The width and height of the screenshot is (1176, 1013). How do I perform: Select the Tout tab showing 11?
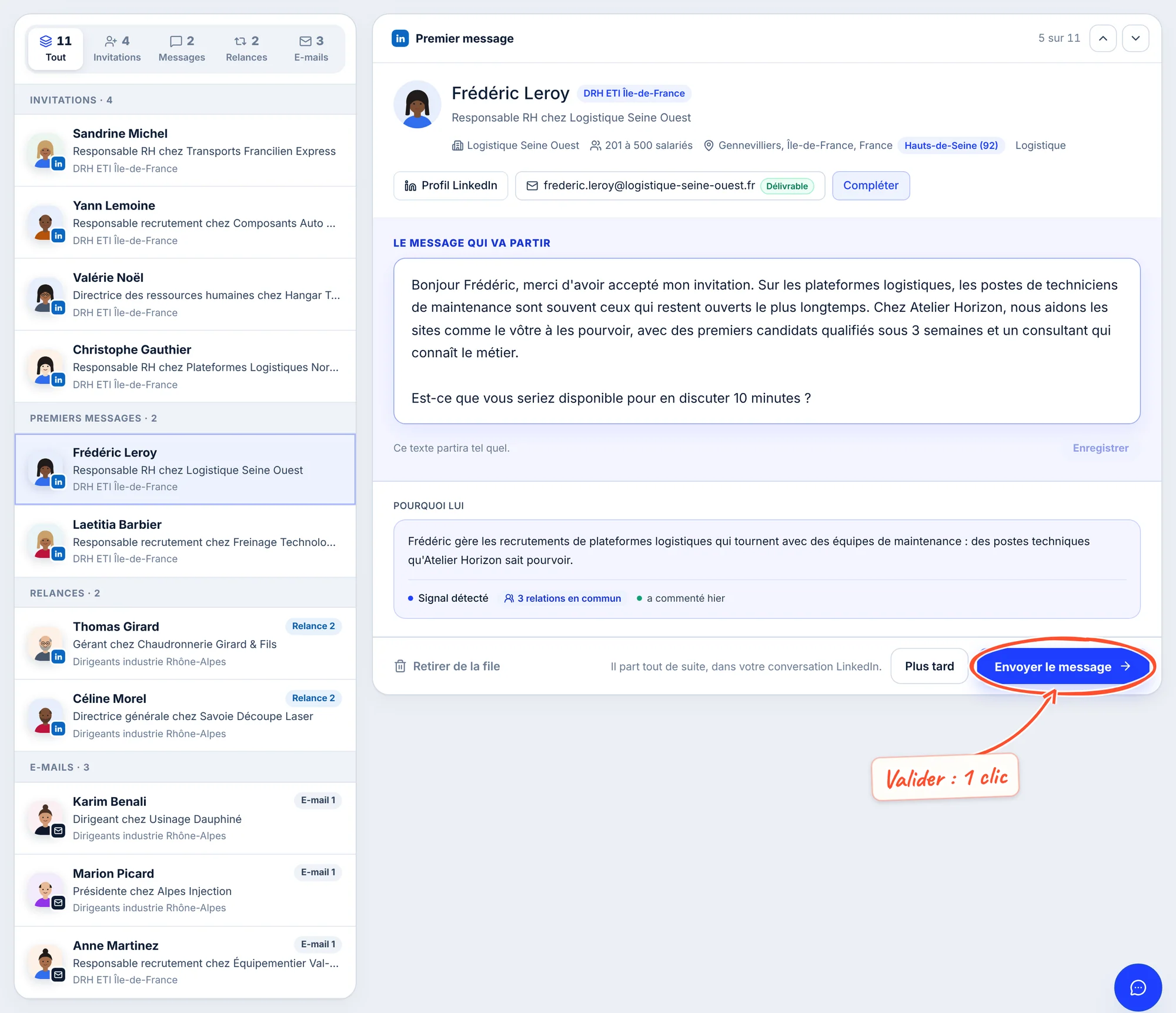pyautogui.click(x=56, y=48)
